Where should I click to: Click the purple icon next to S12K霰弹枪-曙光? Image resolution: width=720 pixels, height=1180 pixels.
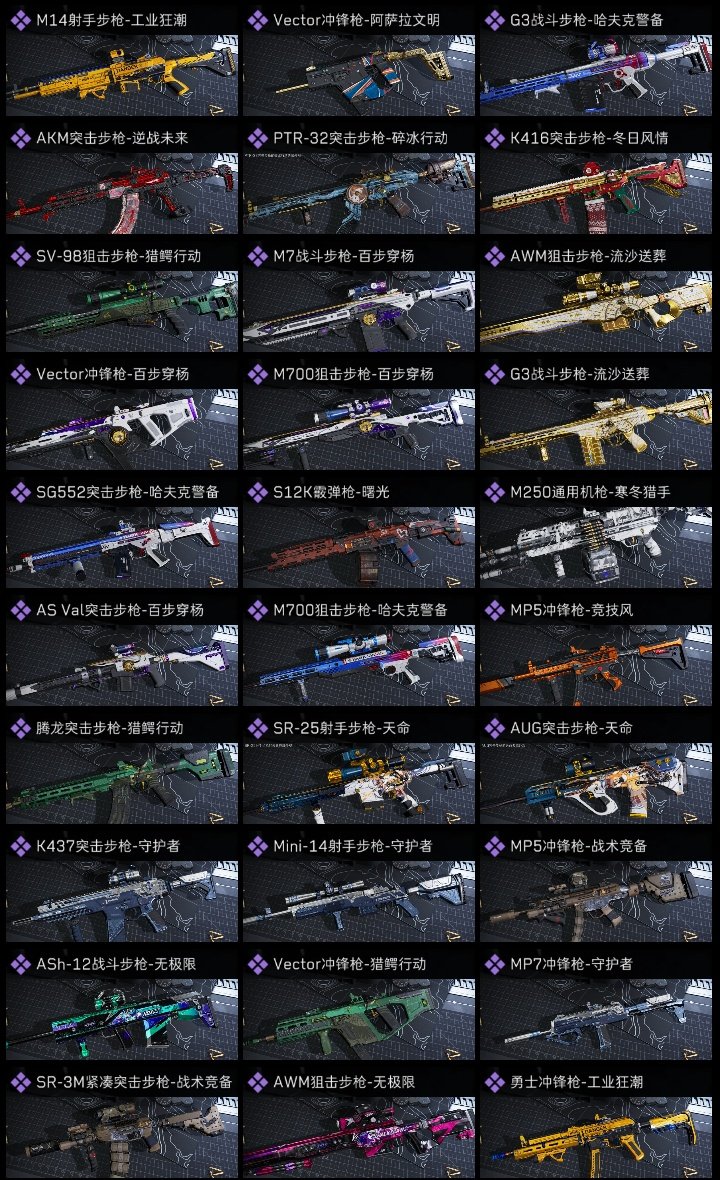pos(257,492)
